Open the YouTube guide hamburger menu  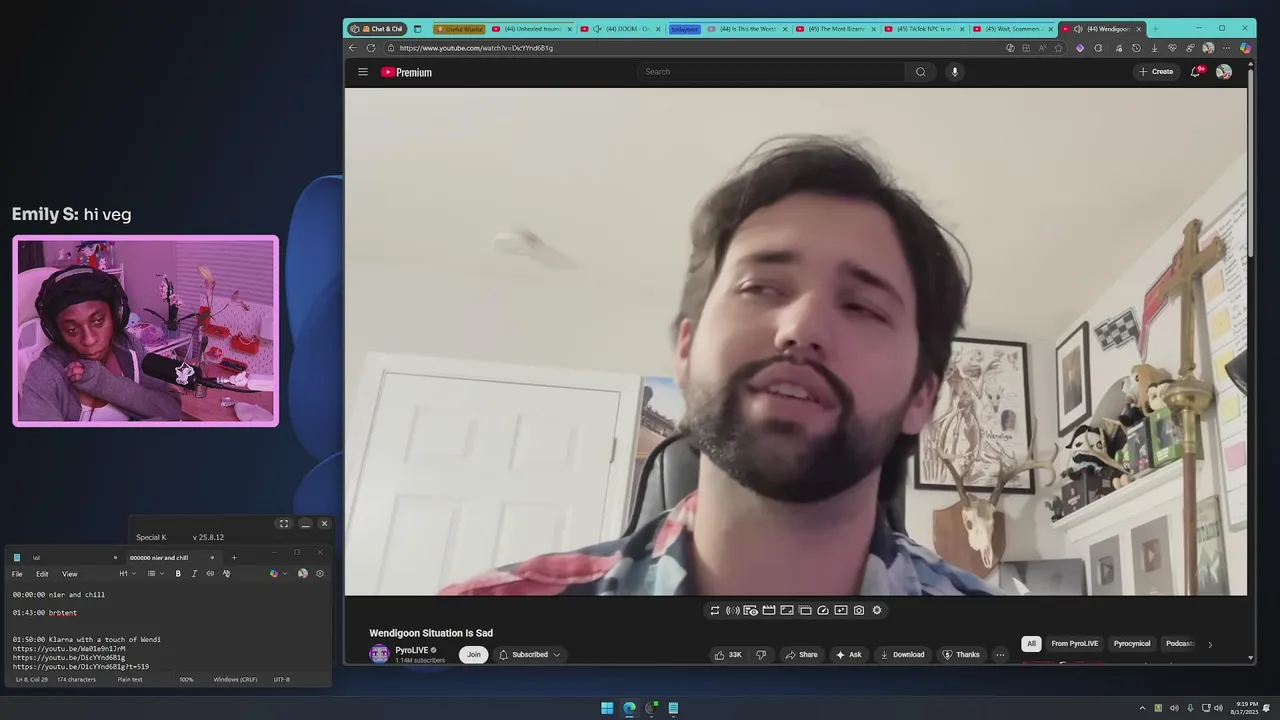(x=363, y=72)
